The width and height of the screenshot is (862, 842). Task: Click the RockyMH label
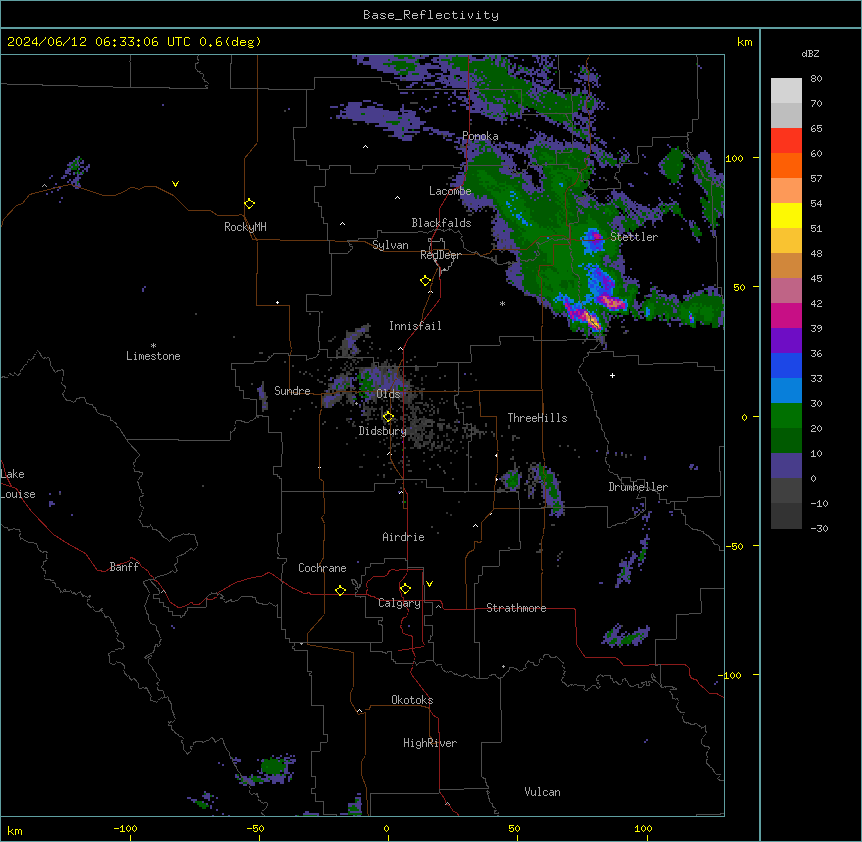point(245,227)
